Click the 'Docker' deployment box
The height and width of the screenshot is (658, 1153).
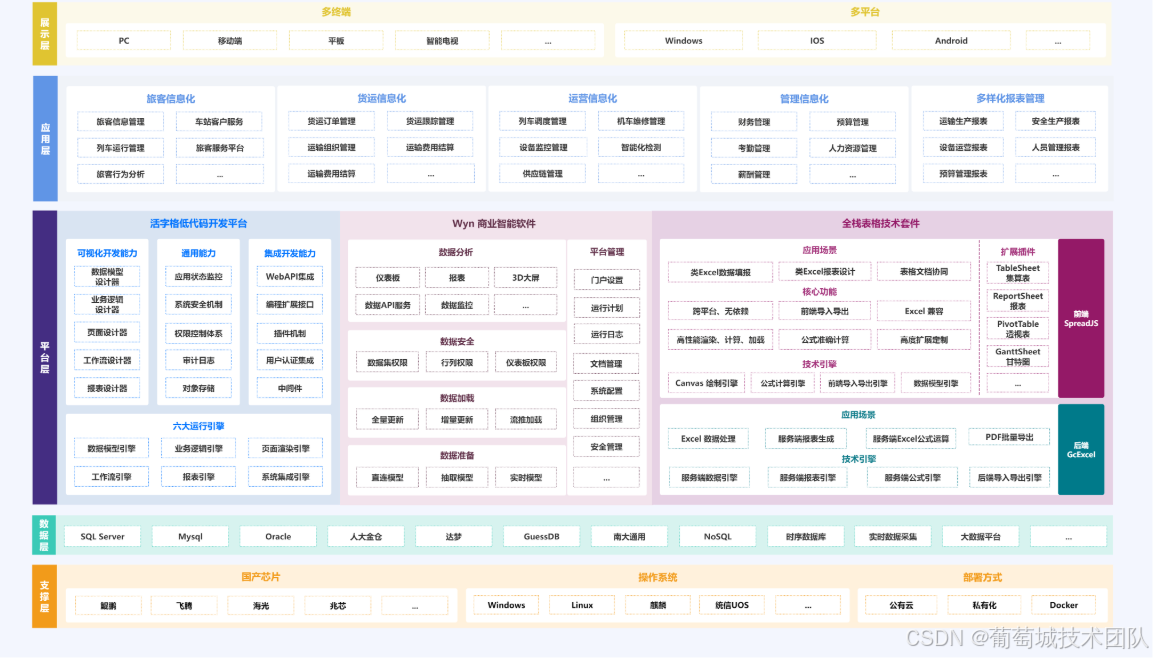click(x=1063, y=605)
